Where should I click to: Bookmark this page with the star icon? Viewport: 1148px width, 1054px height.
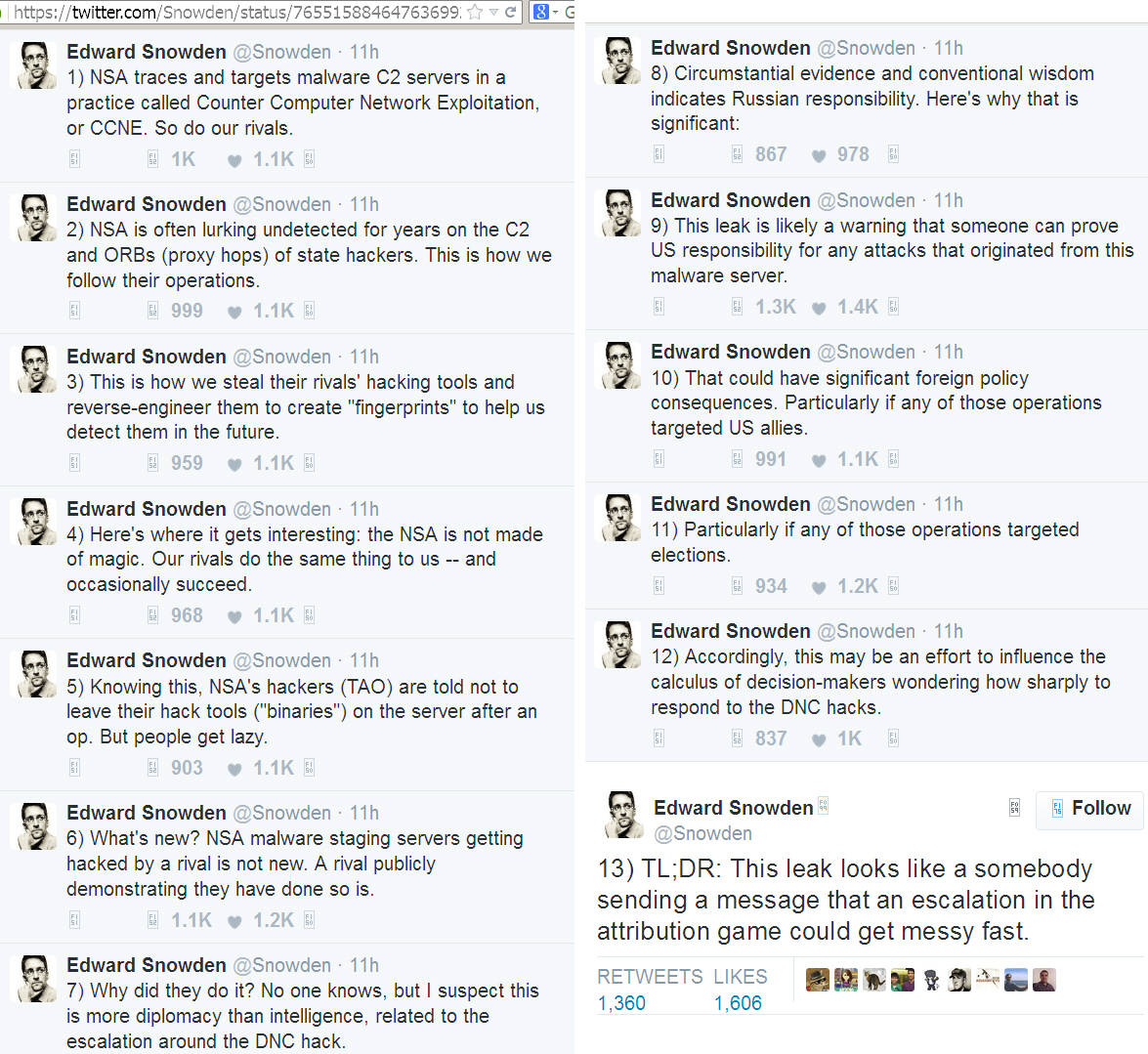tap(476, 12)
